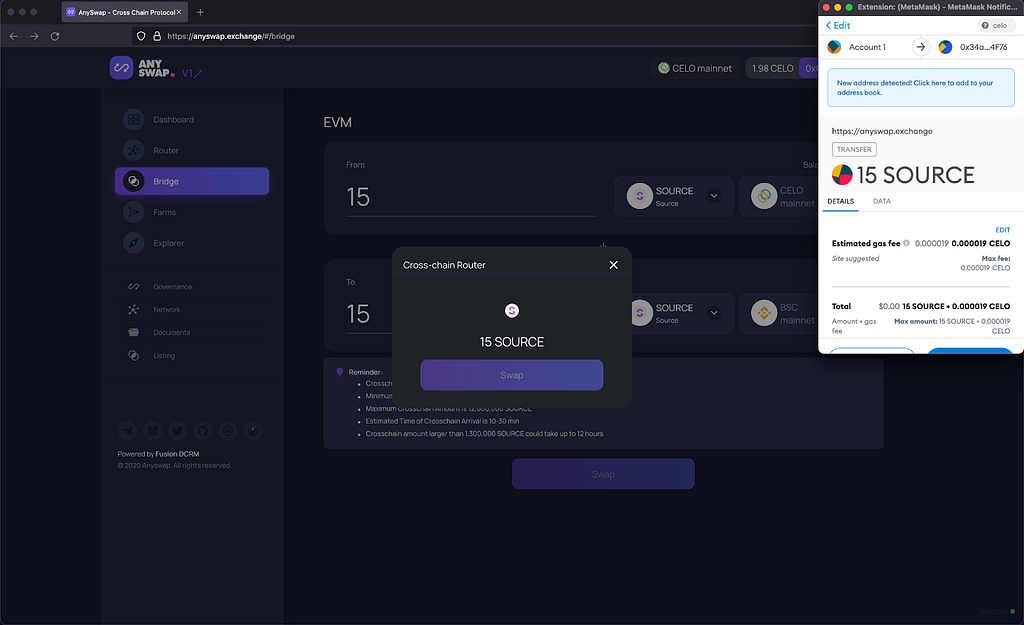
Task: Open the Documents link
Action: [172, 332]
